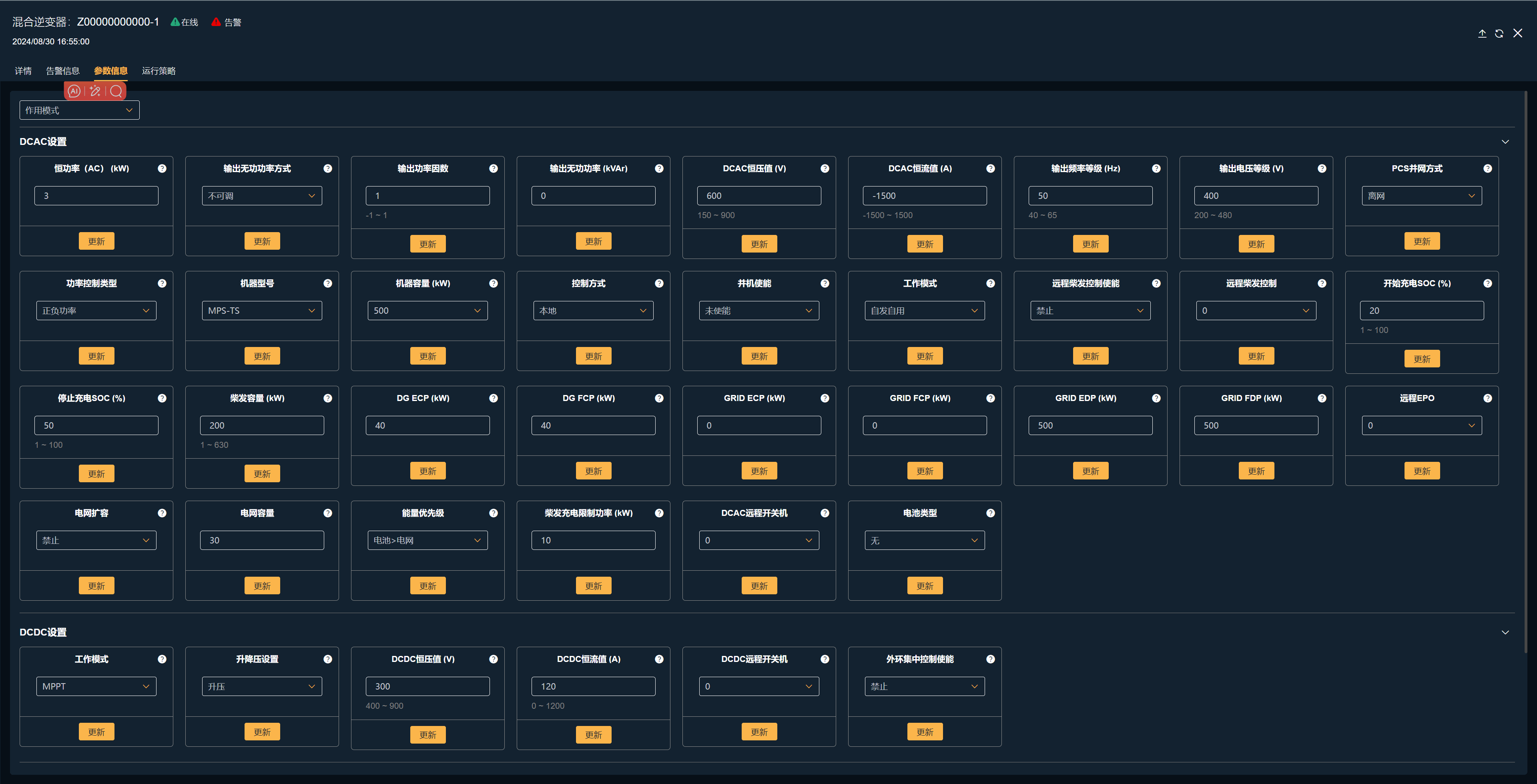
Task: Click the help icon for 远程EPO
Action: coord(1487,399)
